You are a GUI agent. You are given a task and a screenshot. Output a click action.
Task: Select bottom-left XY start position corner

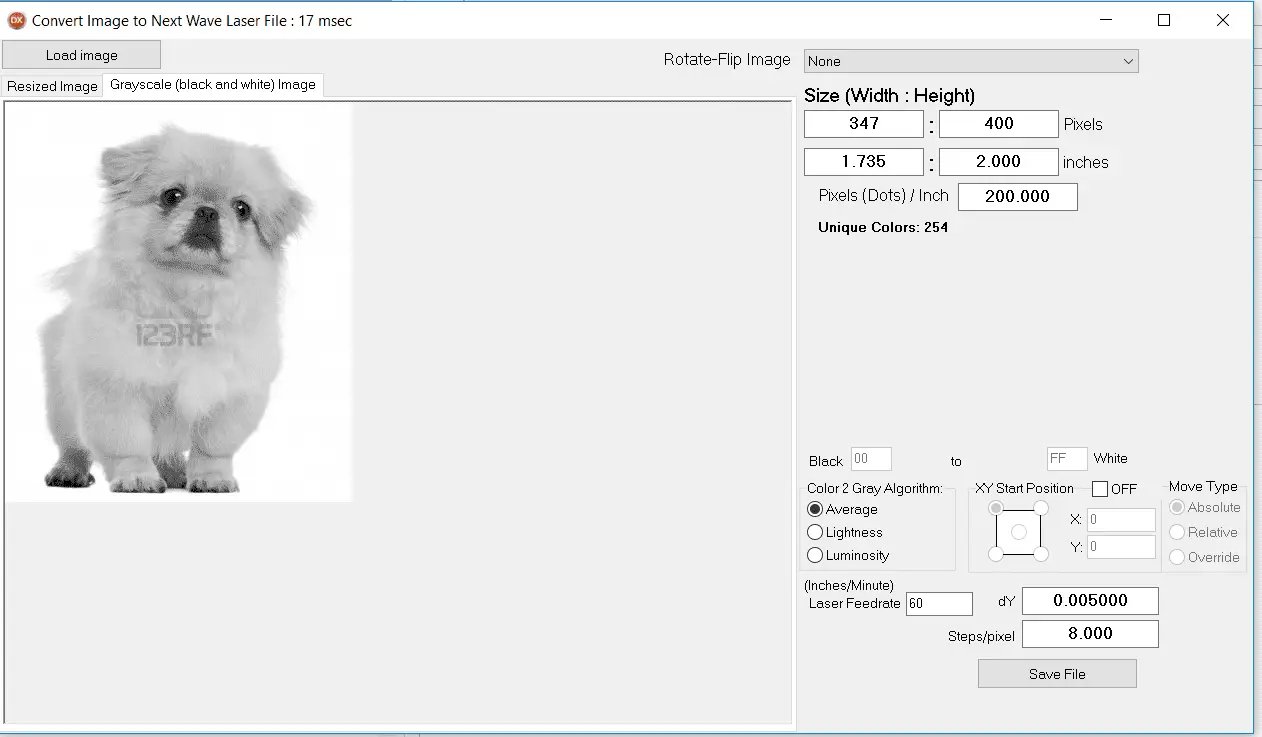click(996, 554)
